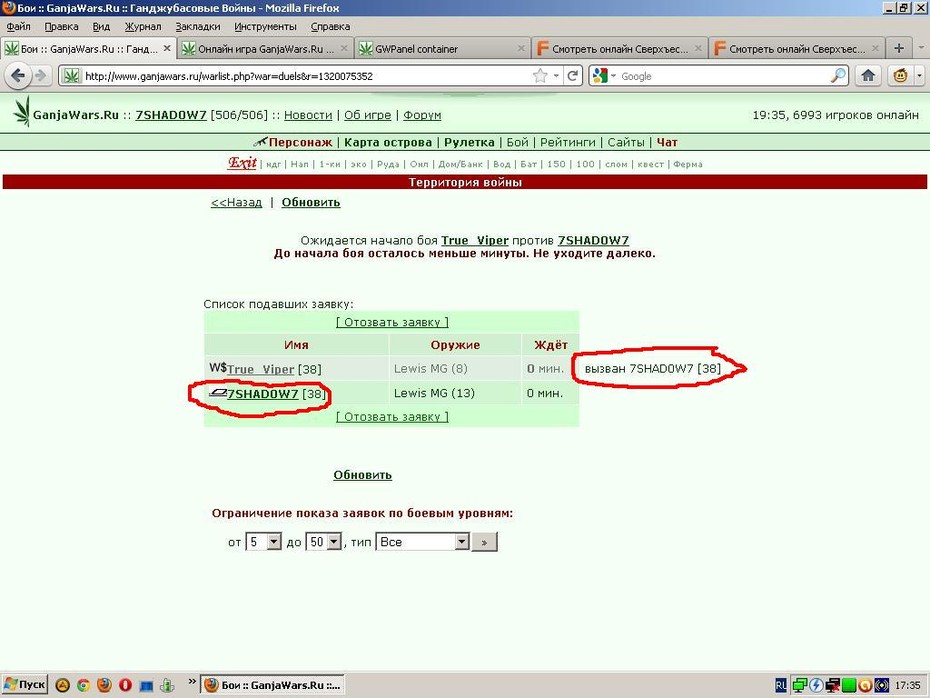The width and height of the screenshot is (930, 698).
Task: Click the bottom Отозвать заявку link
Action: pyautogui.click(x=392, y=417)
